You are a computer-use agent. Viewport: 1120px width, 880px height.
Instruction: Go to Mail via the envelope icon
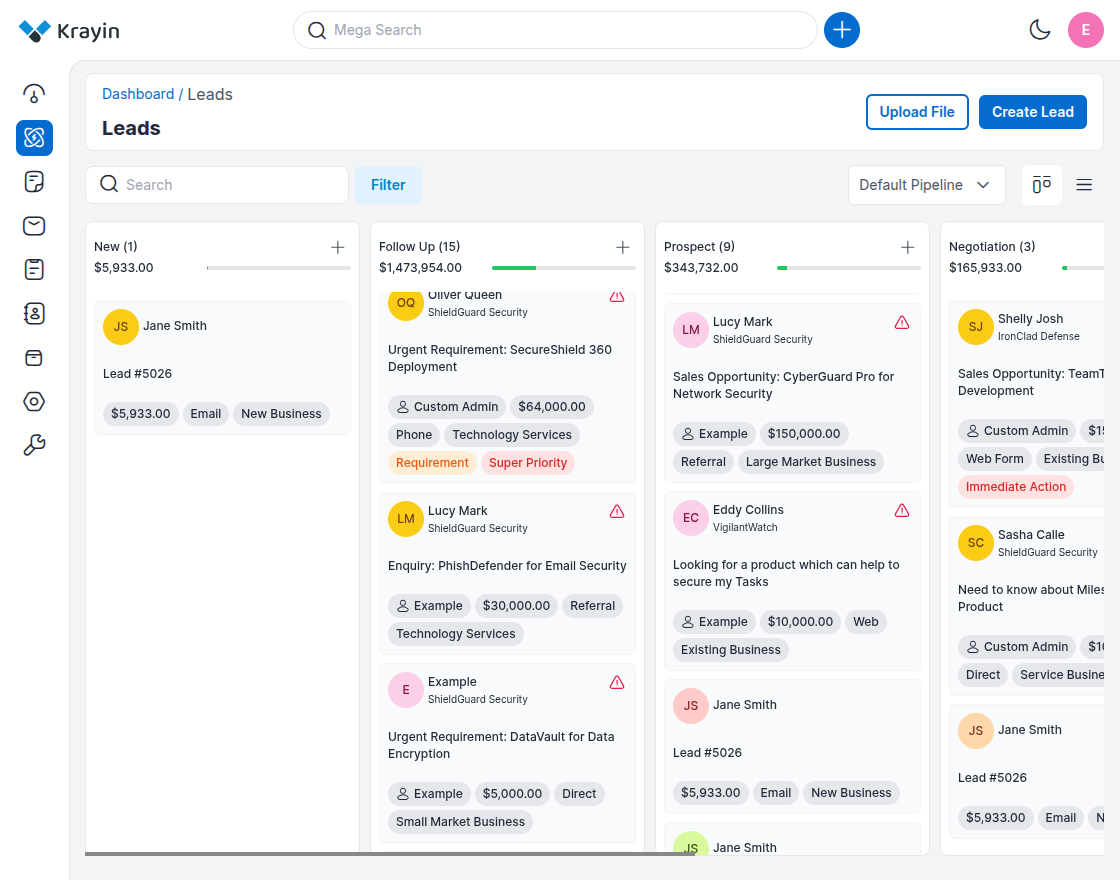(x=34, y=226)
